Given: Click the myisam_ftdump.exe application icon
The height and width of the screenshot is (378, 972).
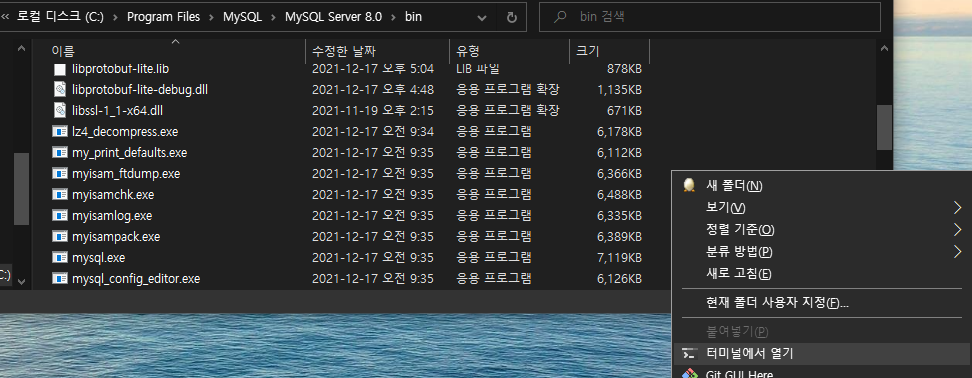Looking at the screenshot, I should tap(60, 174).
